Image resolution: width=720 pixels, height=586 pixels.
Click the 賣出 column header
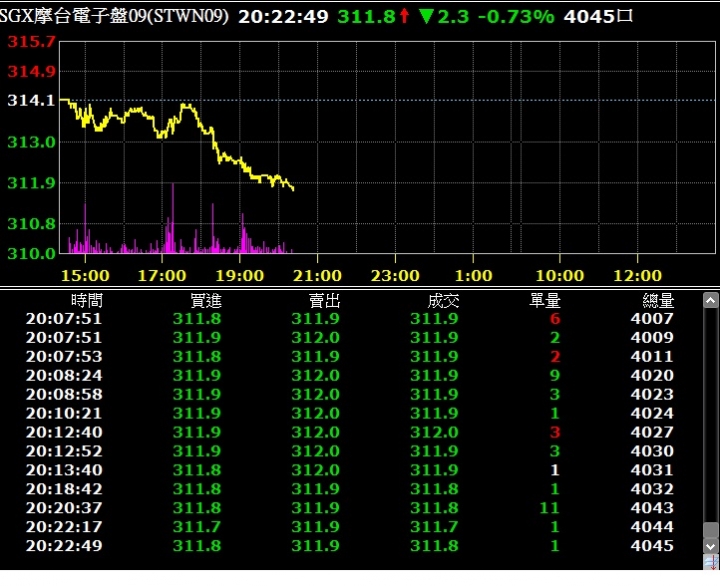point(325,301)
